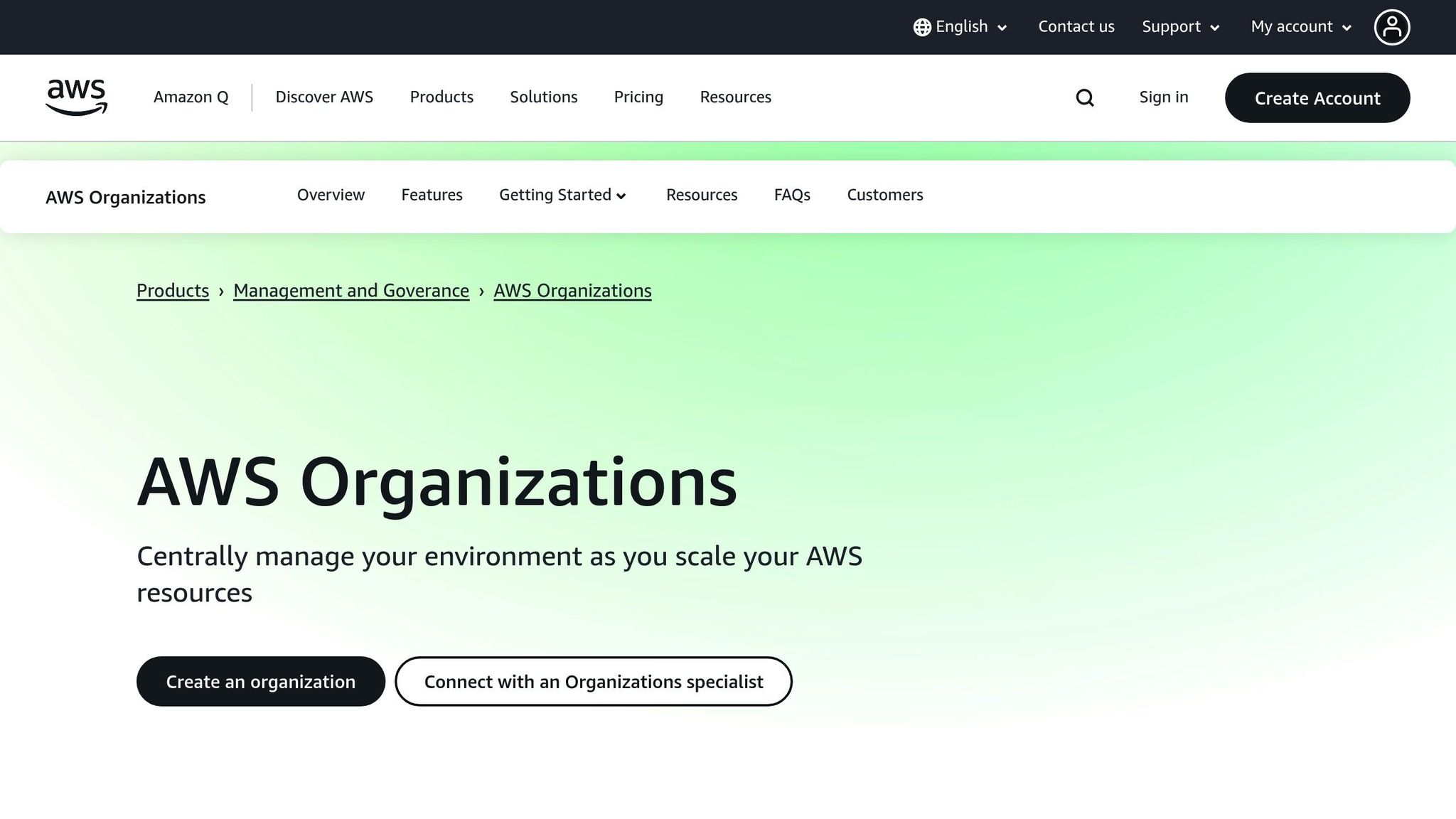Click the user profile avatar icon
This screenshot has height=819, width=1456.
coord(1391,27)
